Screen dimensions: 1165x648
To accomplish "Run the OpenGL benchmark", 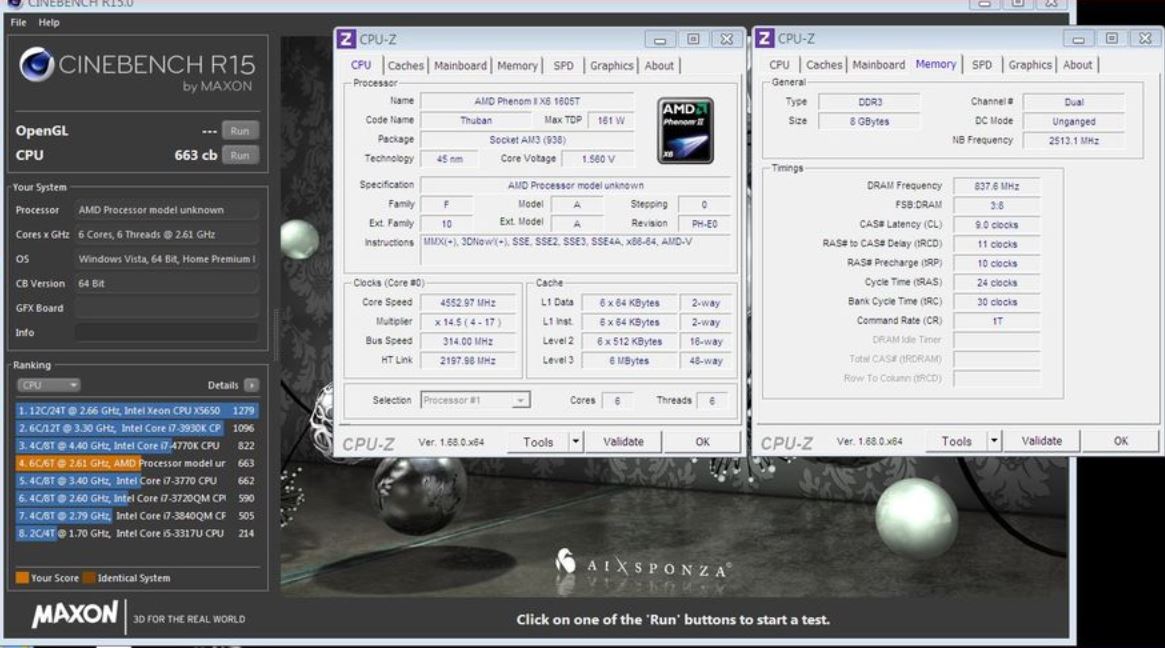I will (x=240, y=131).
